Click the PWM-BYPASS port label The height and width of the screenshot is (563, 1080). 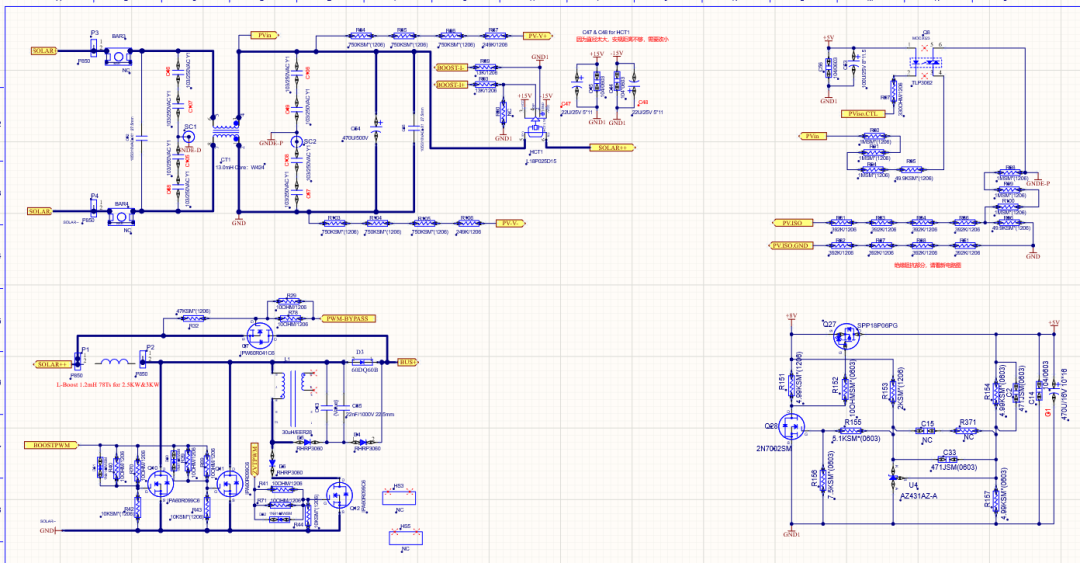[x=347, y=319]
